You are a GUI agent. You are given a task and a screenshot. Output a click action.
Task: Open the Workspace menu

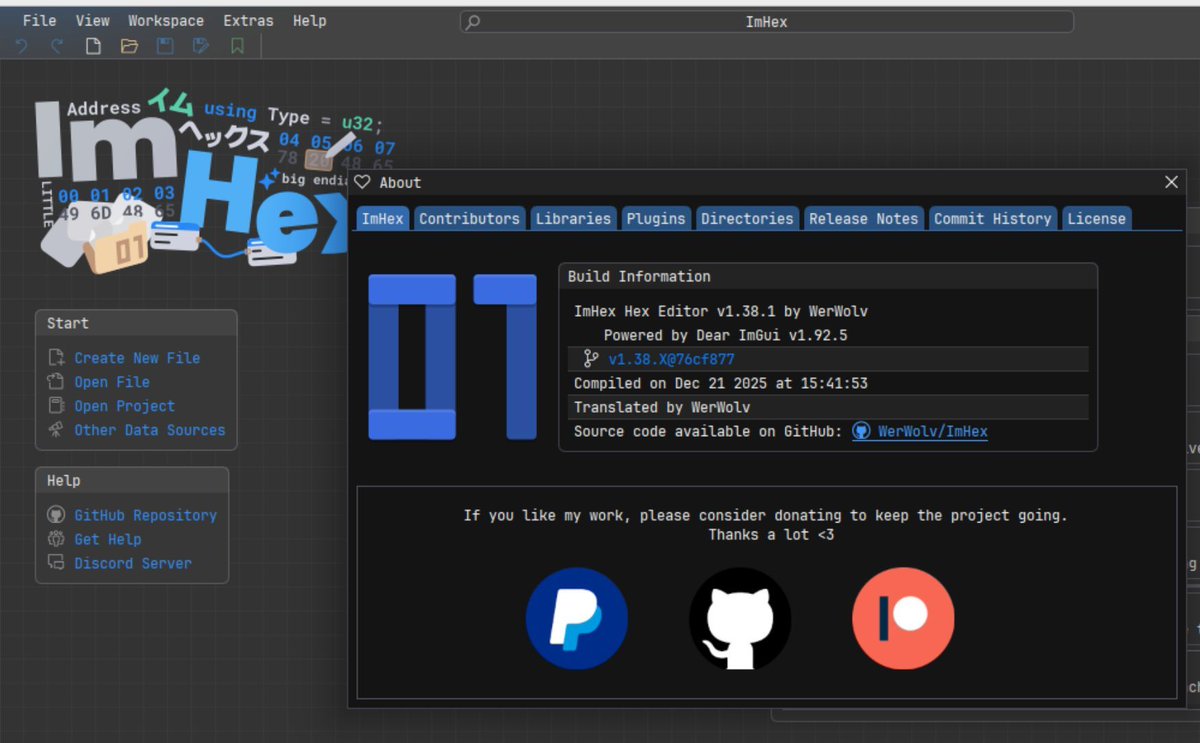(166, 20)
